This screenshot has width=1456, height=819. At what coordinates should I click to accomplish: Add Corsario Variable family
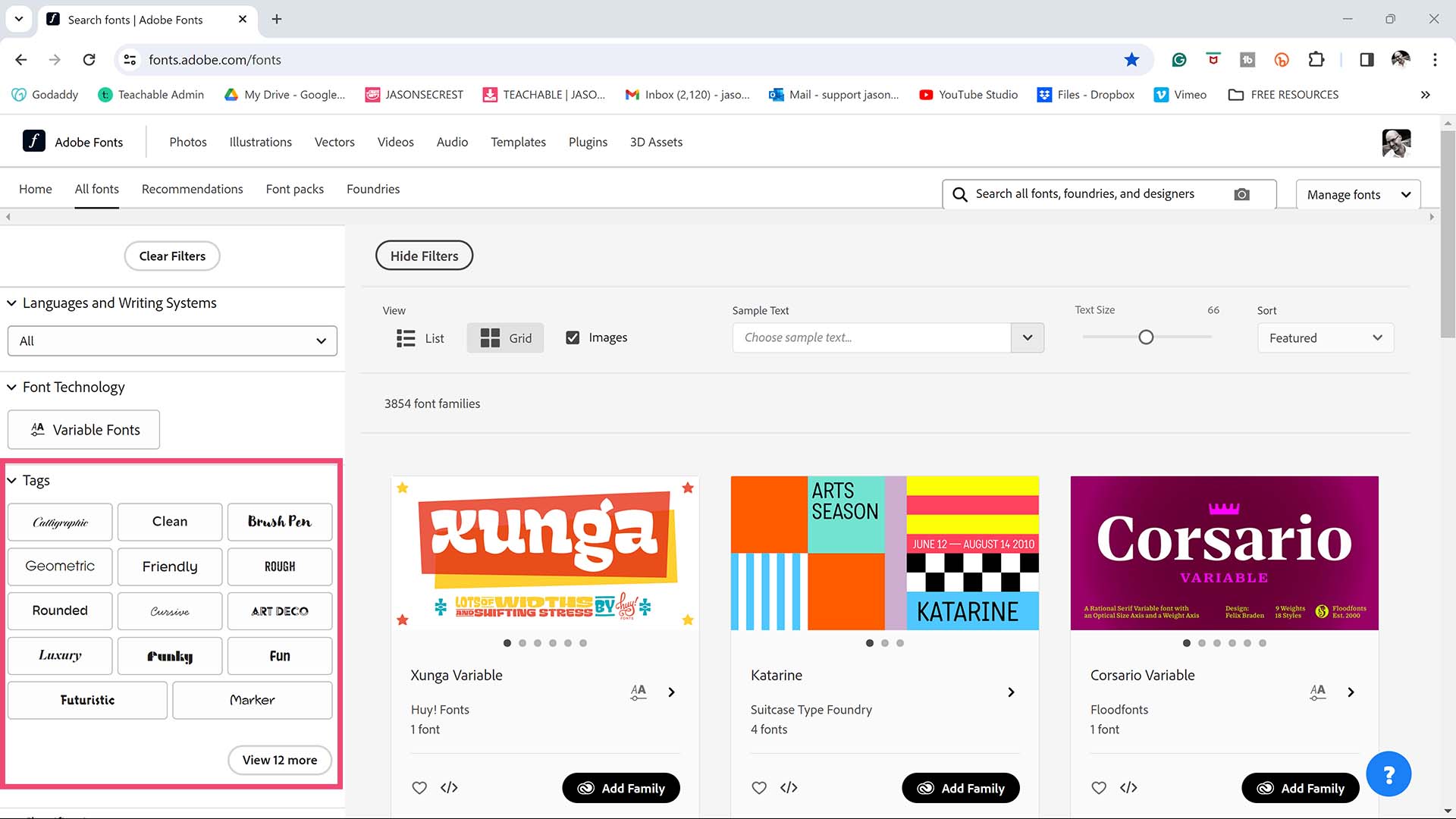1301,789
